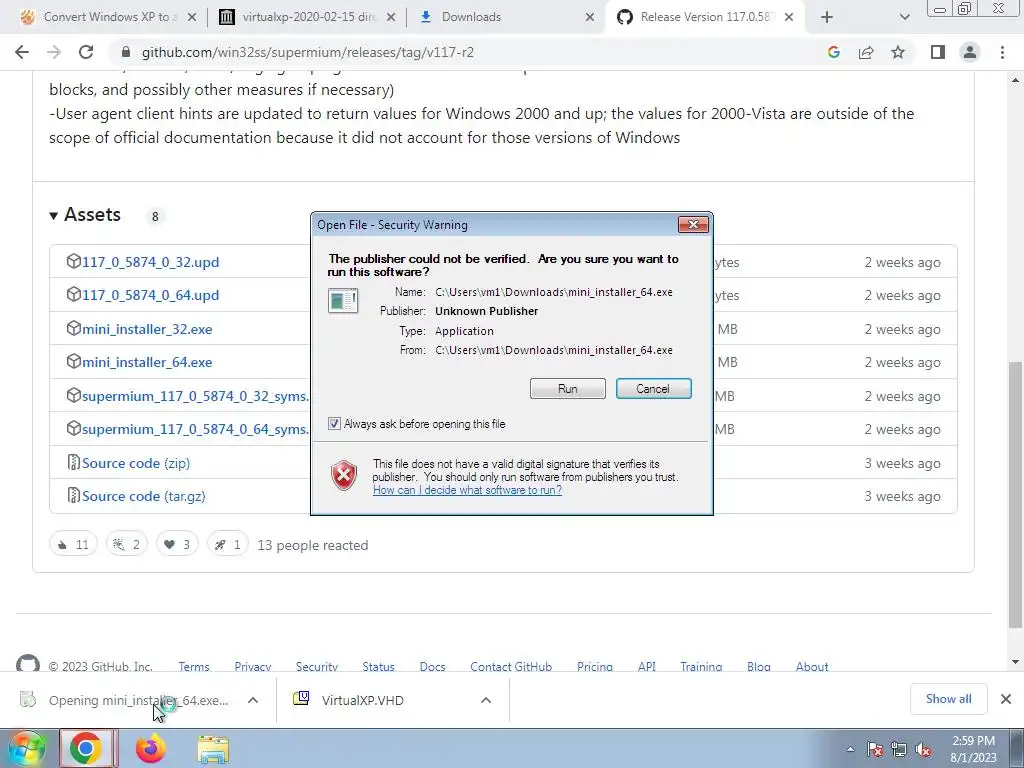Collapse the Assets section triangle
The height and width of the screenshot is (768, 1024).
tap(54, 216)
